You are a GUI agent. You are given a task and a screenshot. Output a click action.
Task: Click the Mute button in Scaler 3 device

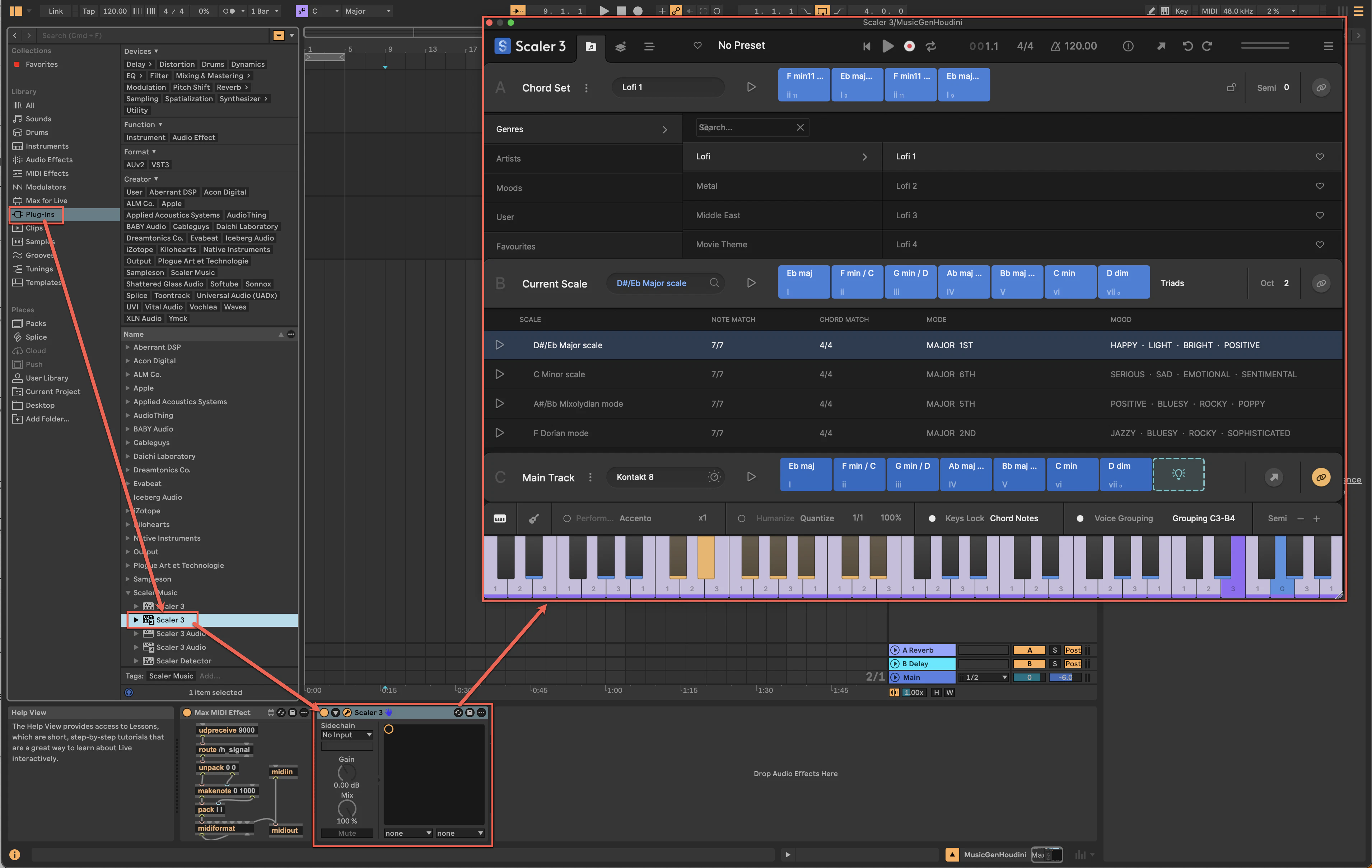coord(346,833)
